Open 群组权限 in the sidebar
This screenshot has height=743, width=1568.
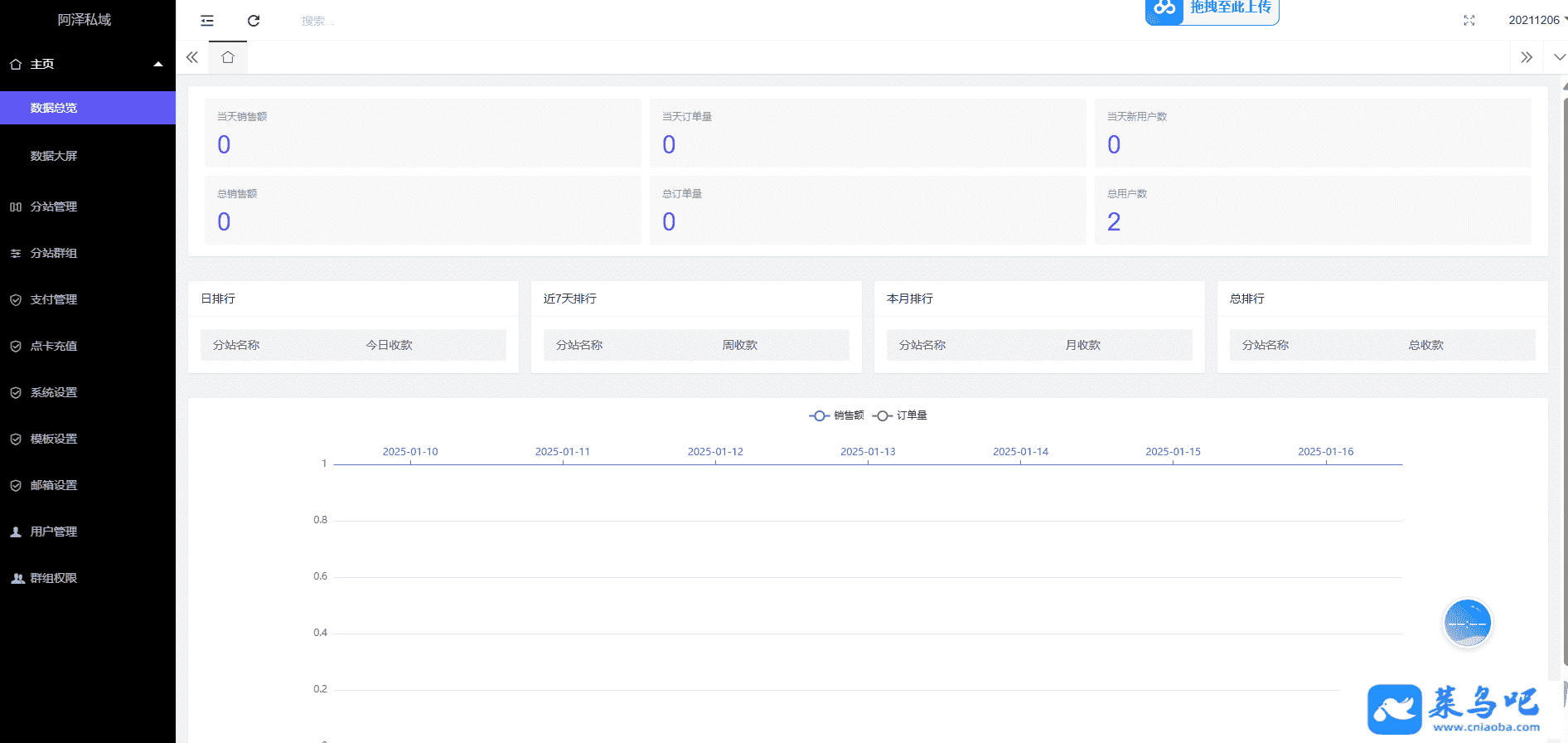tap(54, 578)
